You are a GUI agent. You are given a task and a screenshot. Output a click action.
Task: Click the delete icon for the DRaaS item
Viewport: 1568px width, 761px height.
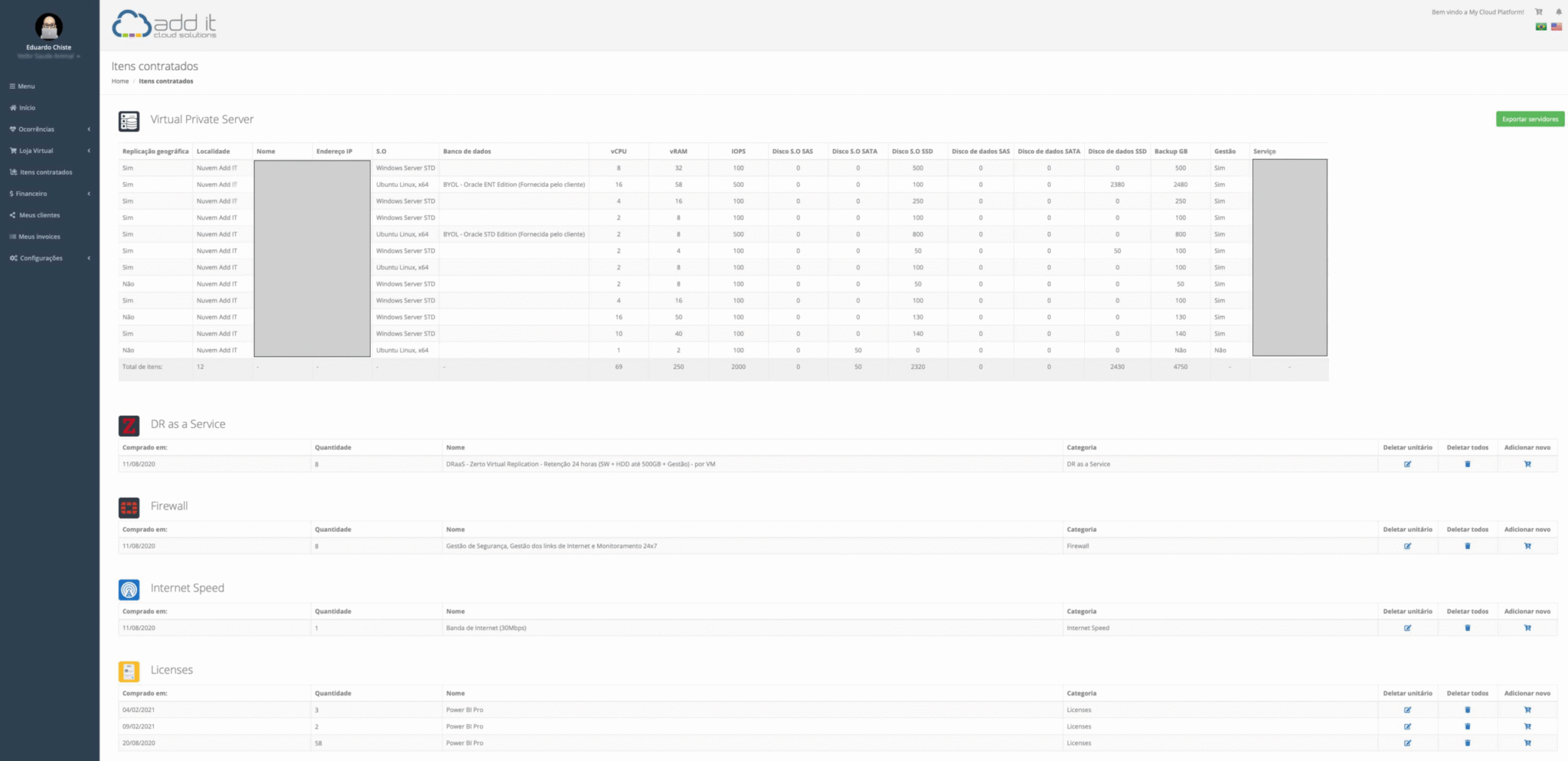coord(1468,464)
